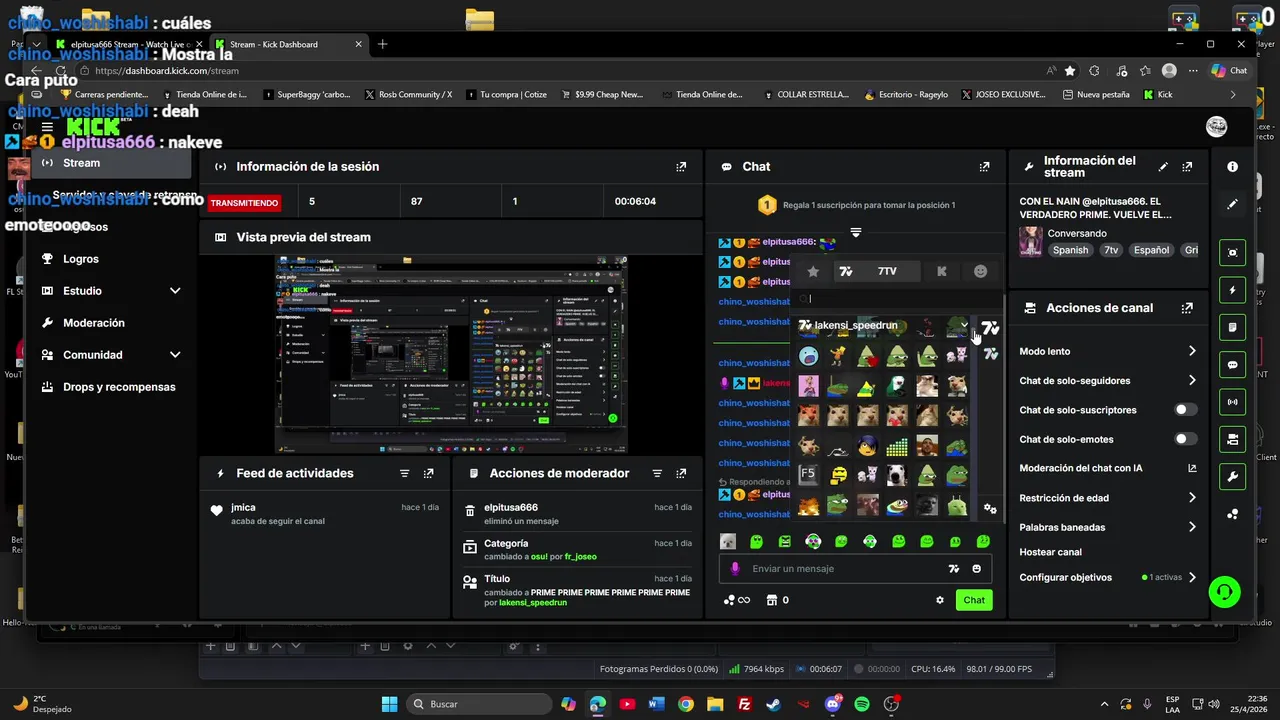Open the emote picker settings gear

[x=990, y=509]
